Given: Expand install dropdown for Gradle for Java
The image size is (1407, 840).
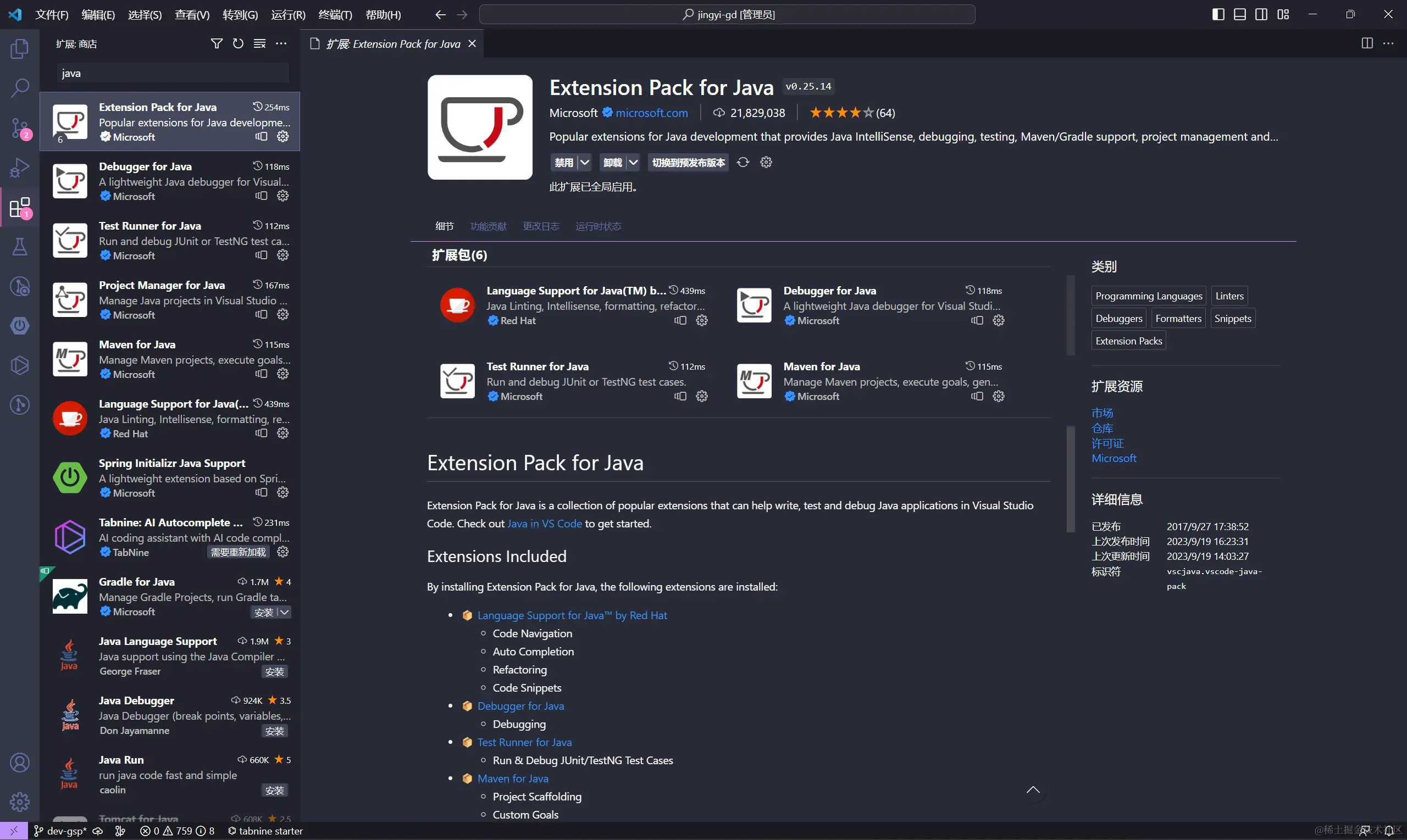Looking at the screenshot, I should pyautogui.click(x=284, y=612).
